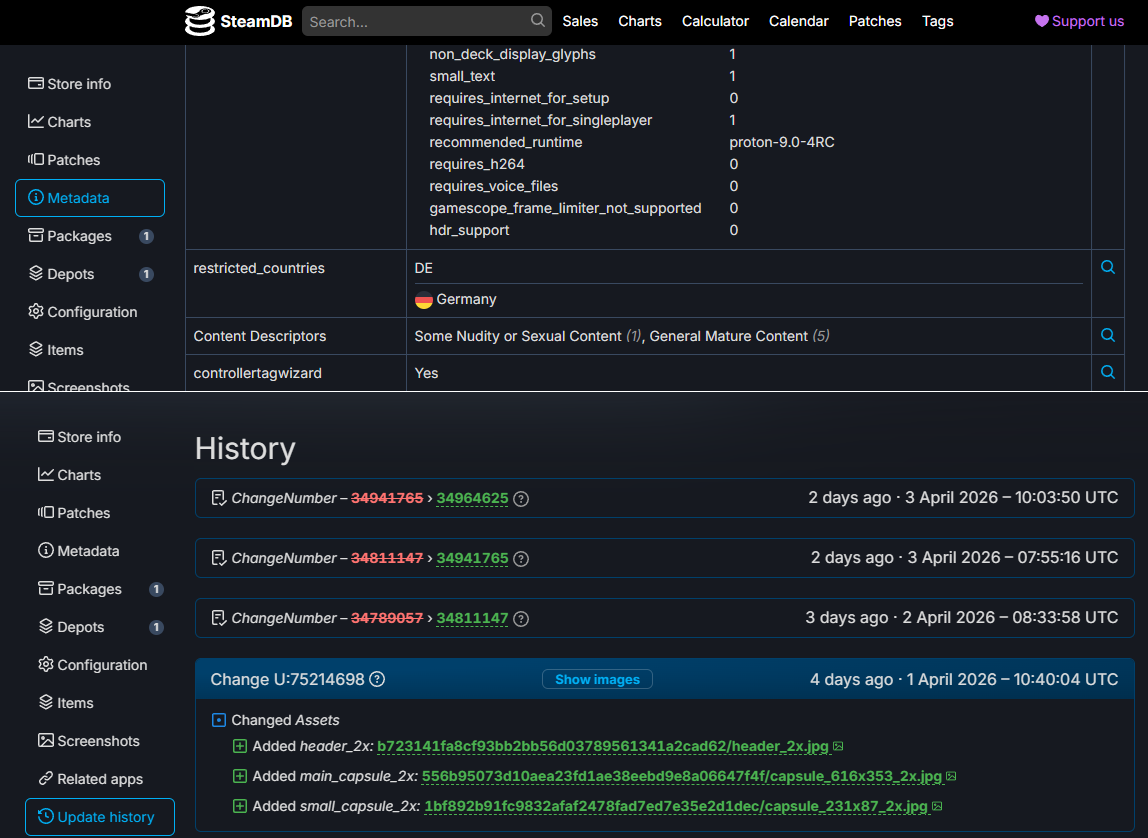This screenshot has width=1148, height=838.
Task: Click image icon after header_2x.jpg link
Action: coord(838,746)
